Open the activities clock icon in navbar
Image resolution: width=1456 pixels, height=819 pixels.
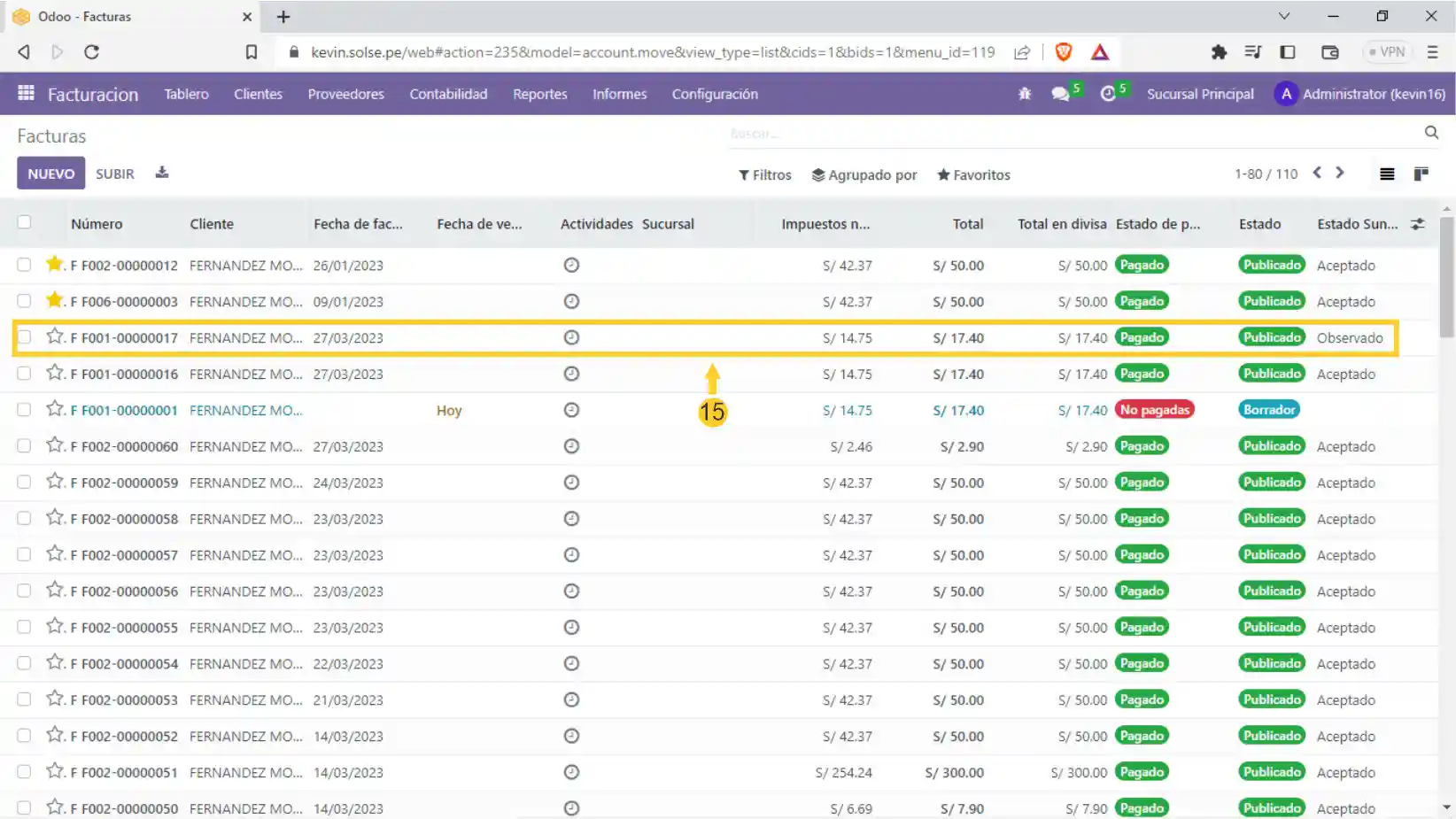(x=1108, y=94)
